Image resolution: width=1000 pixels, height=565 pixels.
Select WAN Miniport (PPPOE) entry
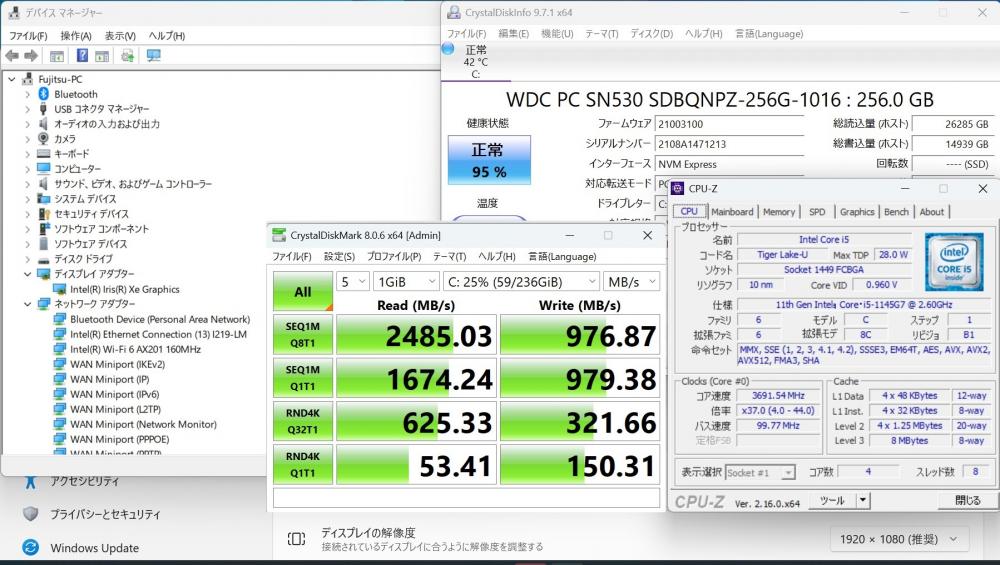[120, 439]
